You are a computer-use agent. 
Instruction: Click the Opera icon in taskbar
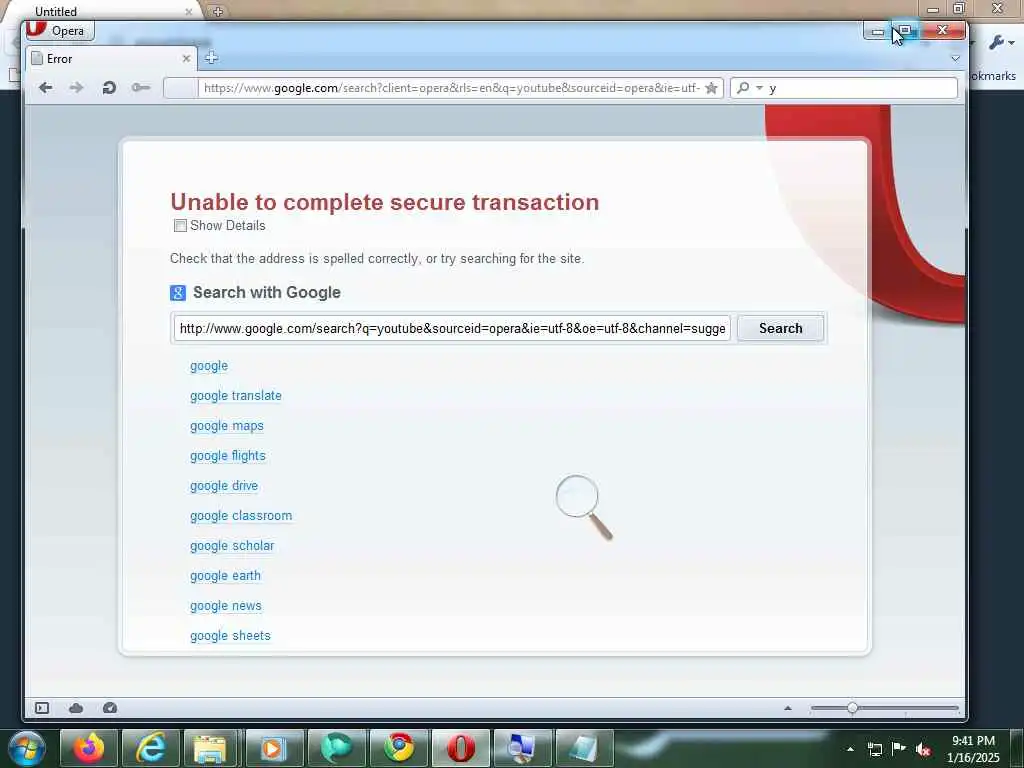(461, 748)
